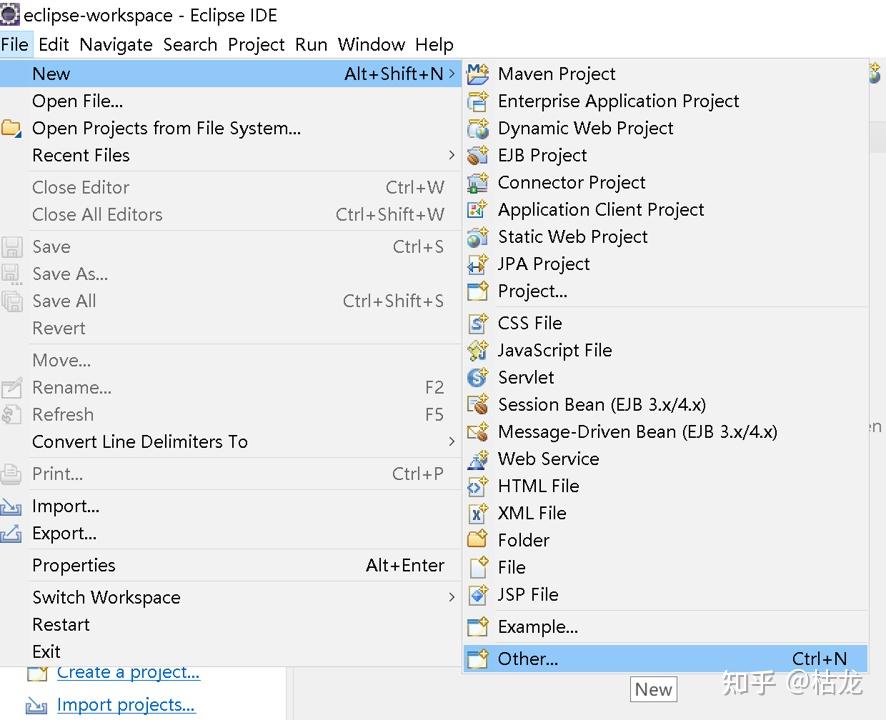886x720 pixels.
Task: Choose the XML File icon
Action: click(x=478, y=513)
